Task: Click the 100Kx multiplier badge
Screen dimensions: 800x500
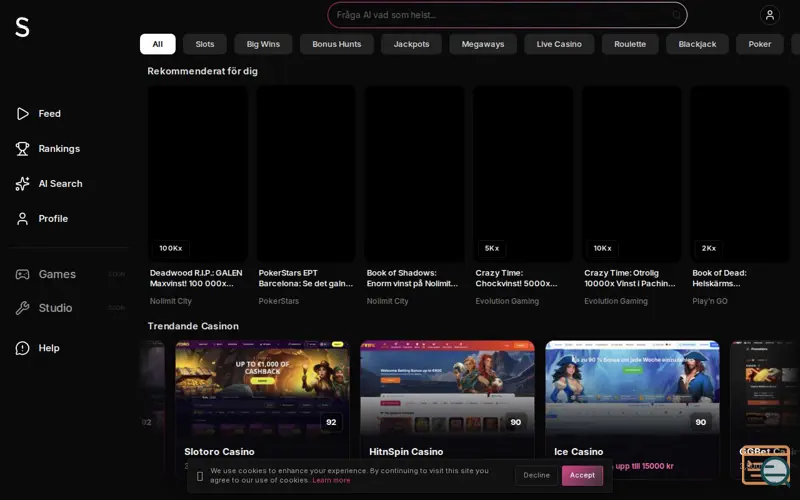Action: pos(170,248)
